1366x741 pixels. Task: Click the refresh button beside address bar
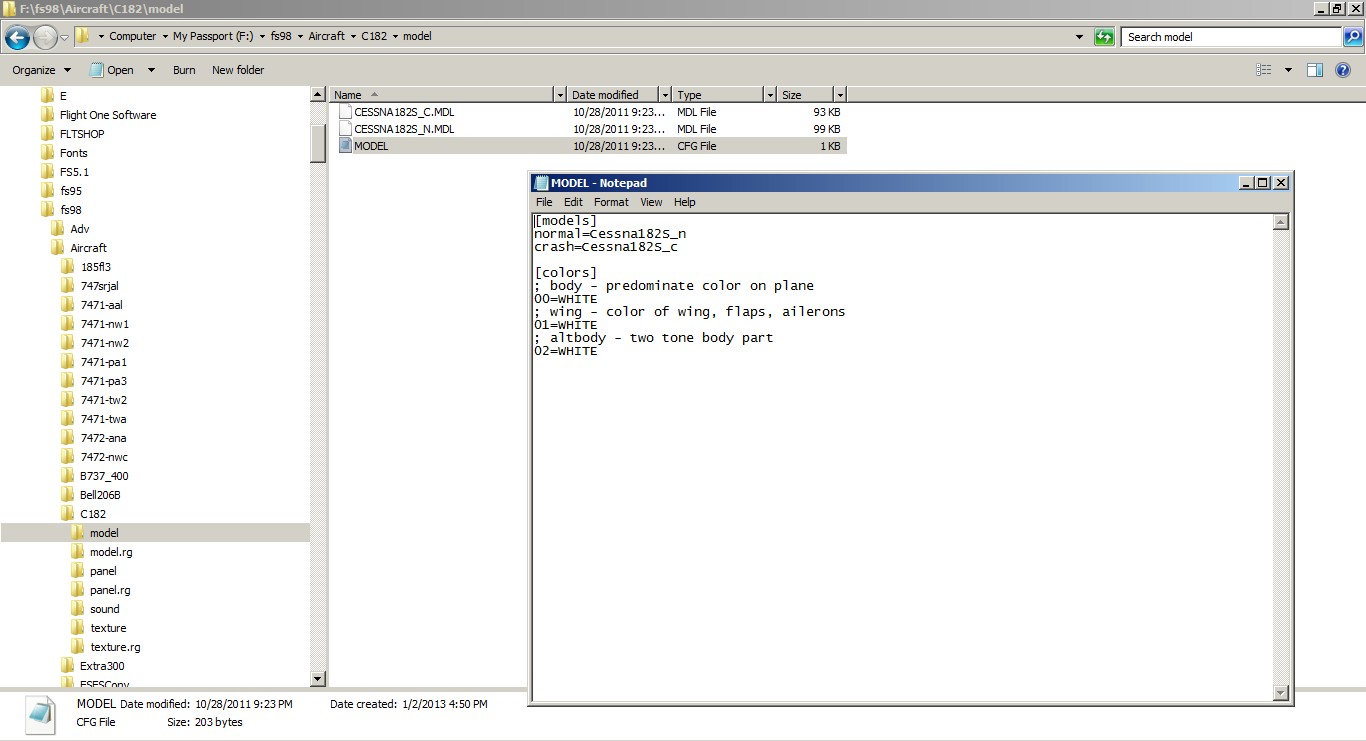pyautogui.click(x=1104, y=37)
